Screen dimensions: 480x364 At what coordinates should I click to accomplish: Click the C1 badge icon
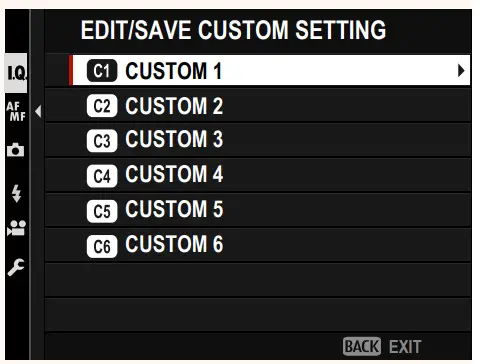point(102,71)
